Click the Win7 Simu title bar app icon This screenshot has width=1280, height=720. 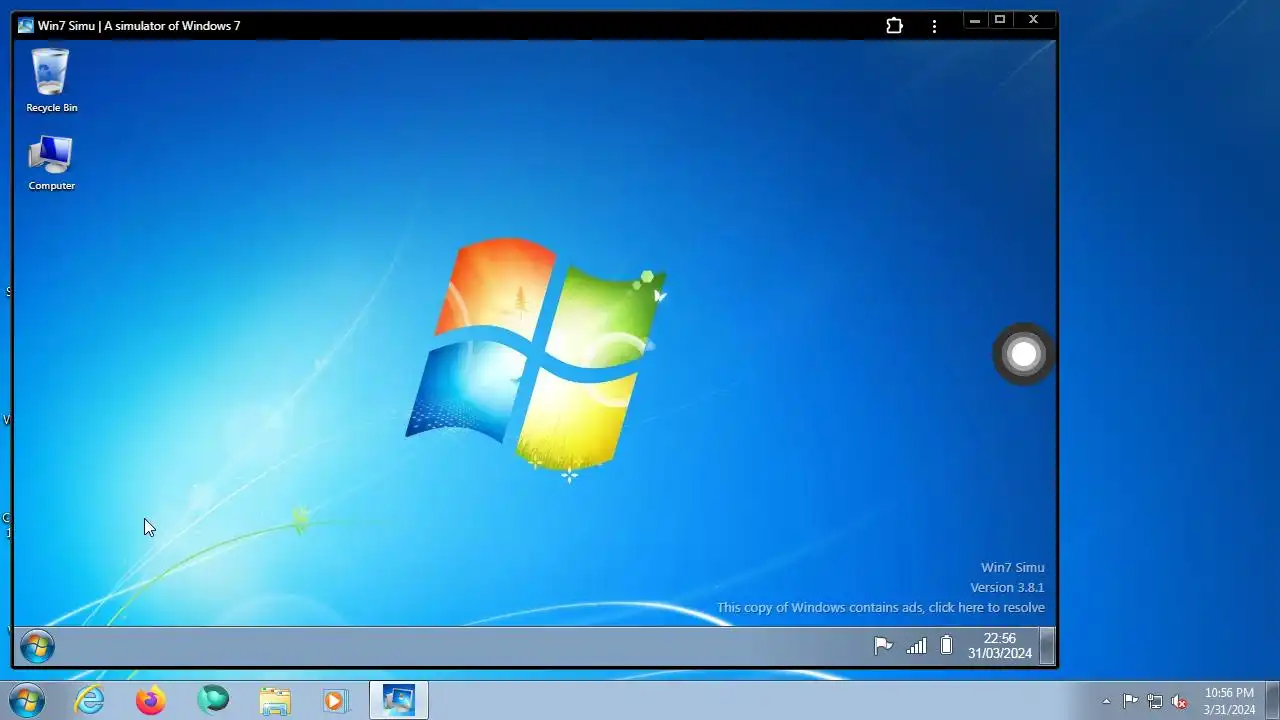25,26
